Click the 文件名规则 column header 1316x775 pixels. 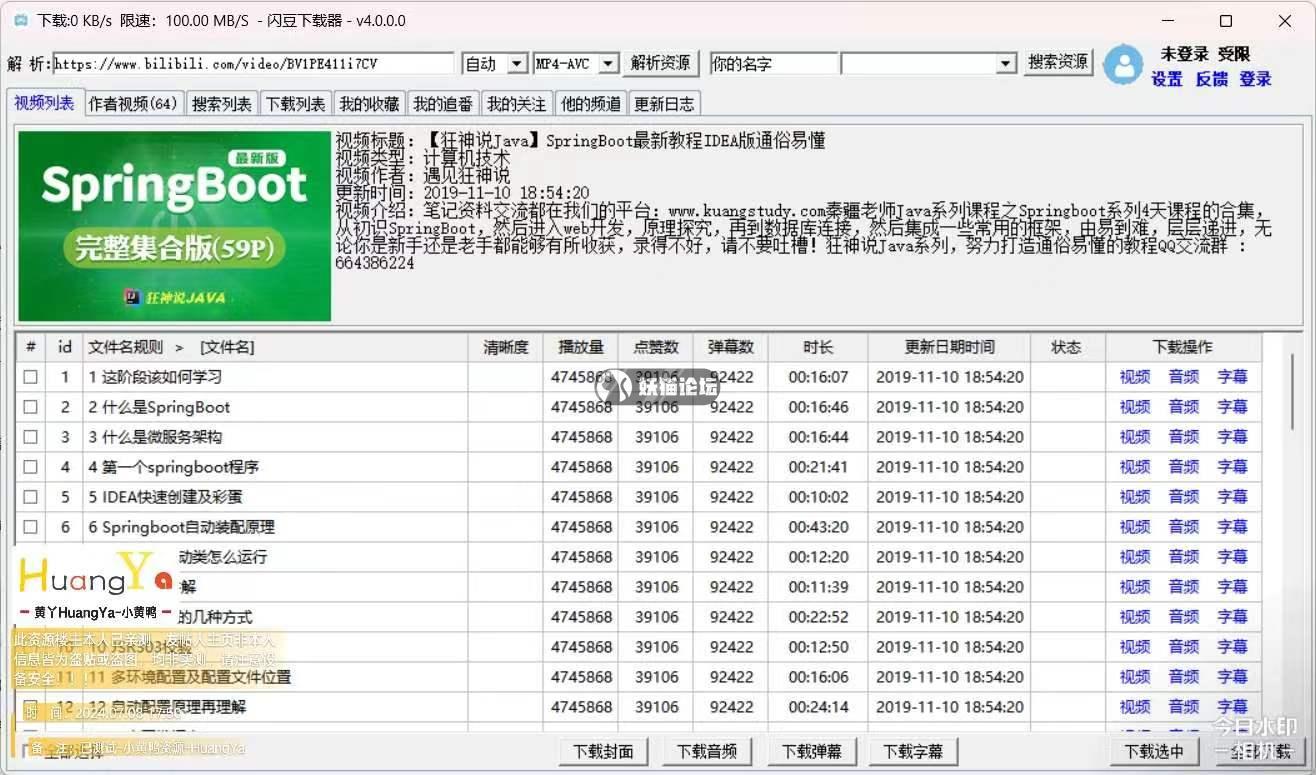tap(276, 347)
